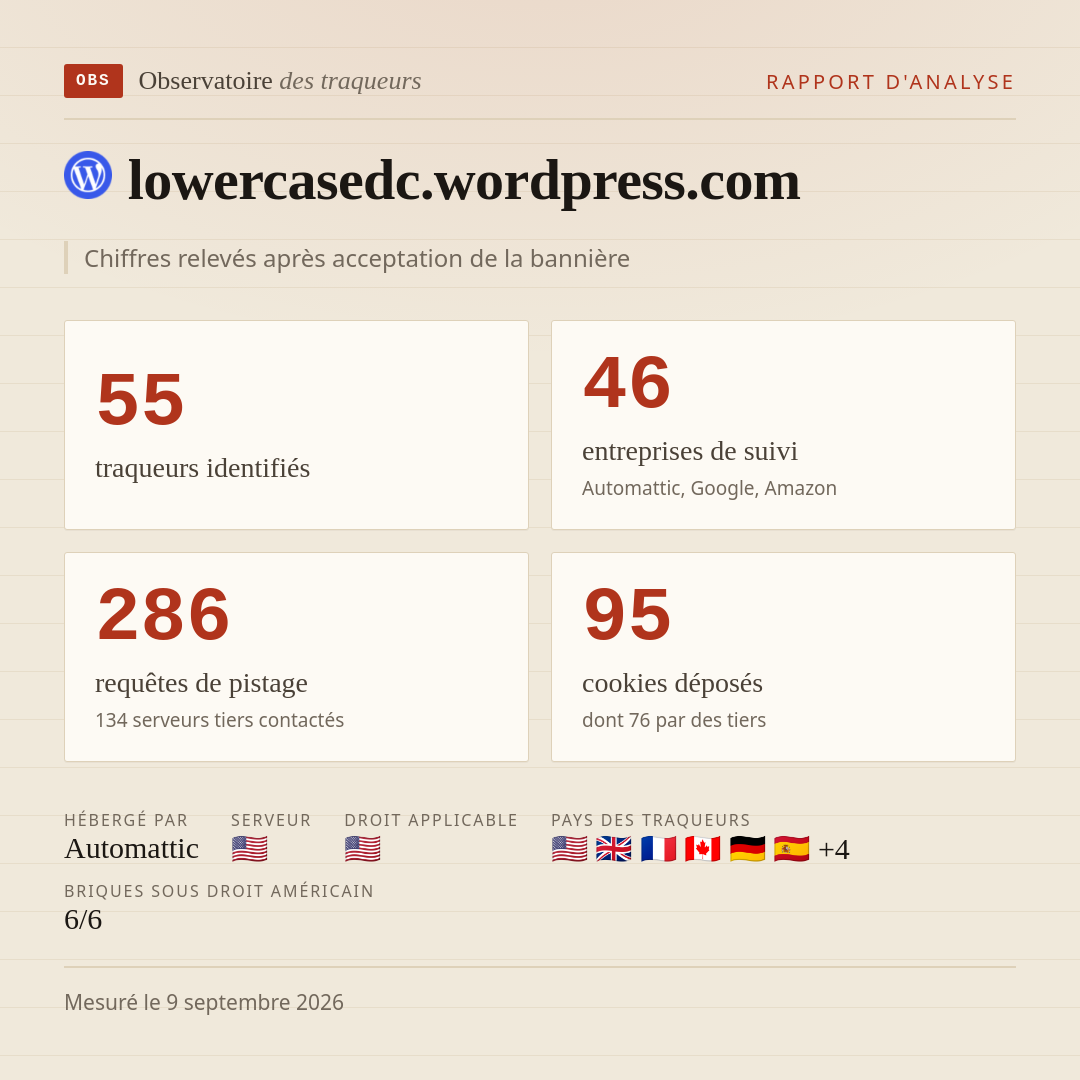Click the Hébergé par label
This screenshot has width=1080, height=1080.
(126, 820)
